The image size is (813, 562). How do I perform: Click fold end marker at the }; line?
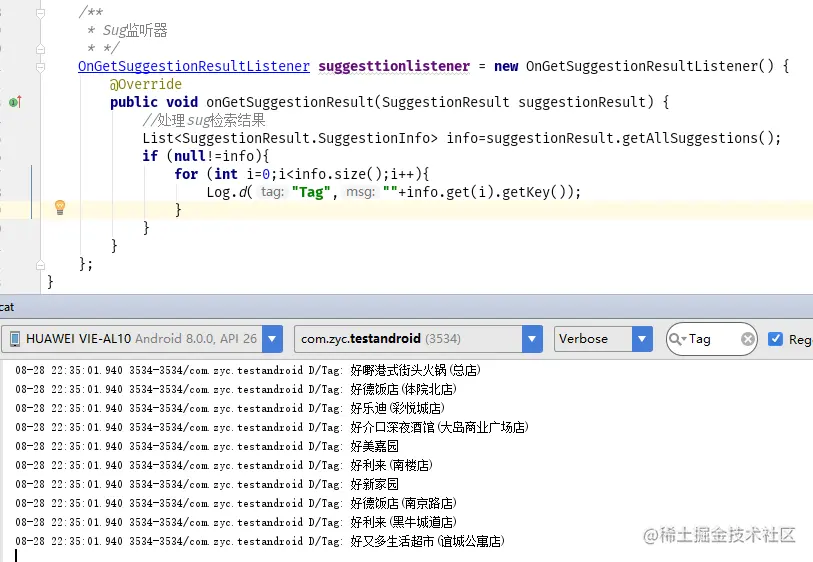[x=40, y=265]
